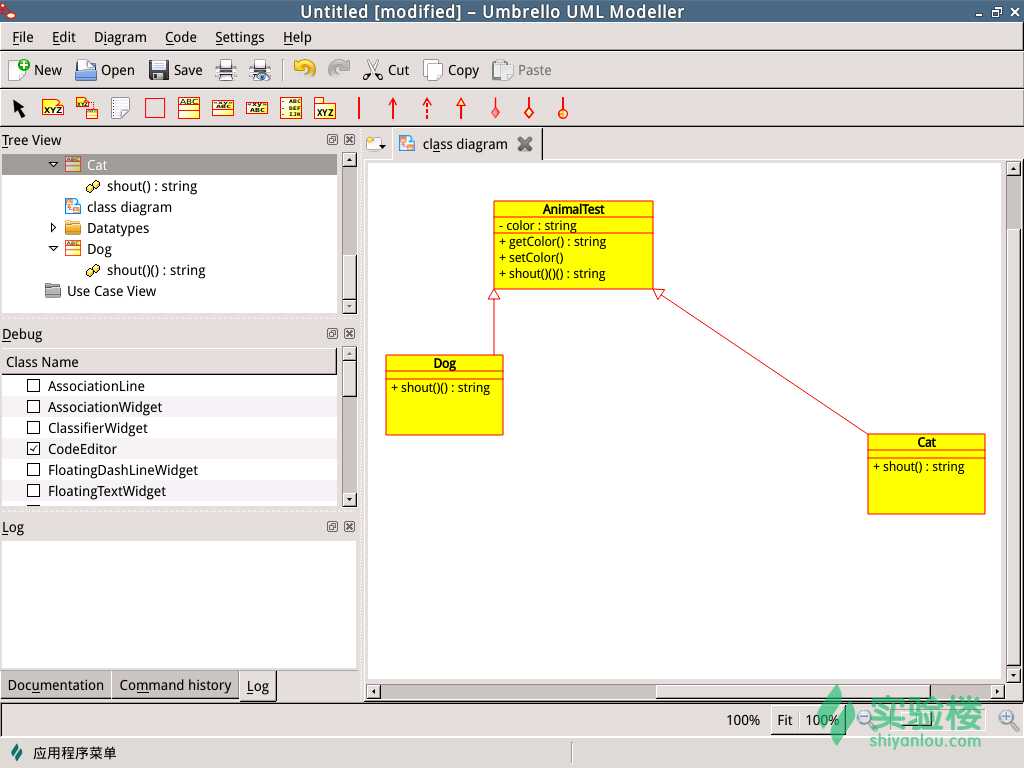
Task: Click the Class Name column header
Action: (x=169, y=362)
